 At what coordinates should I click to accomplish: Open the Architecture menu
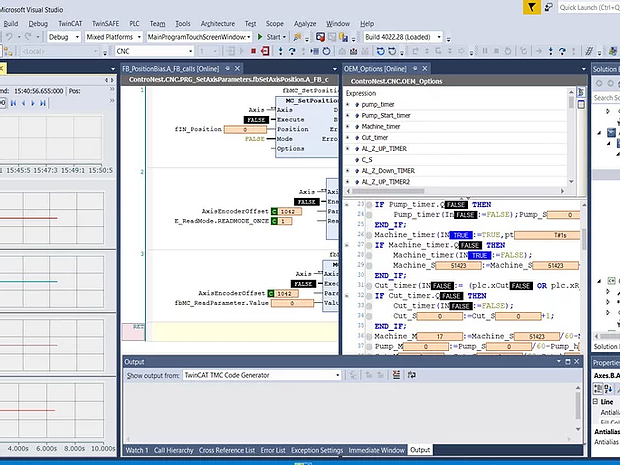217,24
